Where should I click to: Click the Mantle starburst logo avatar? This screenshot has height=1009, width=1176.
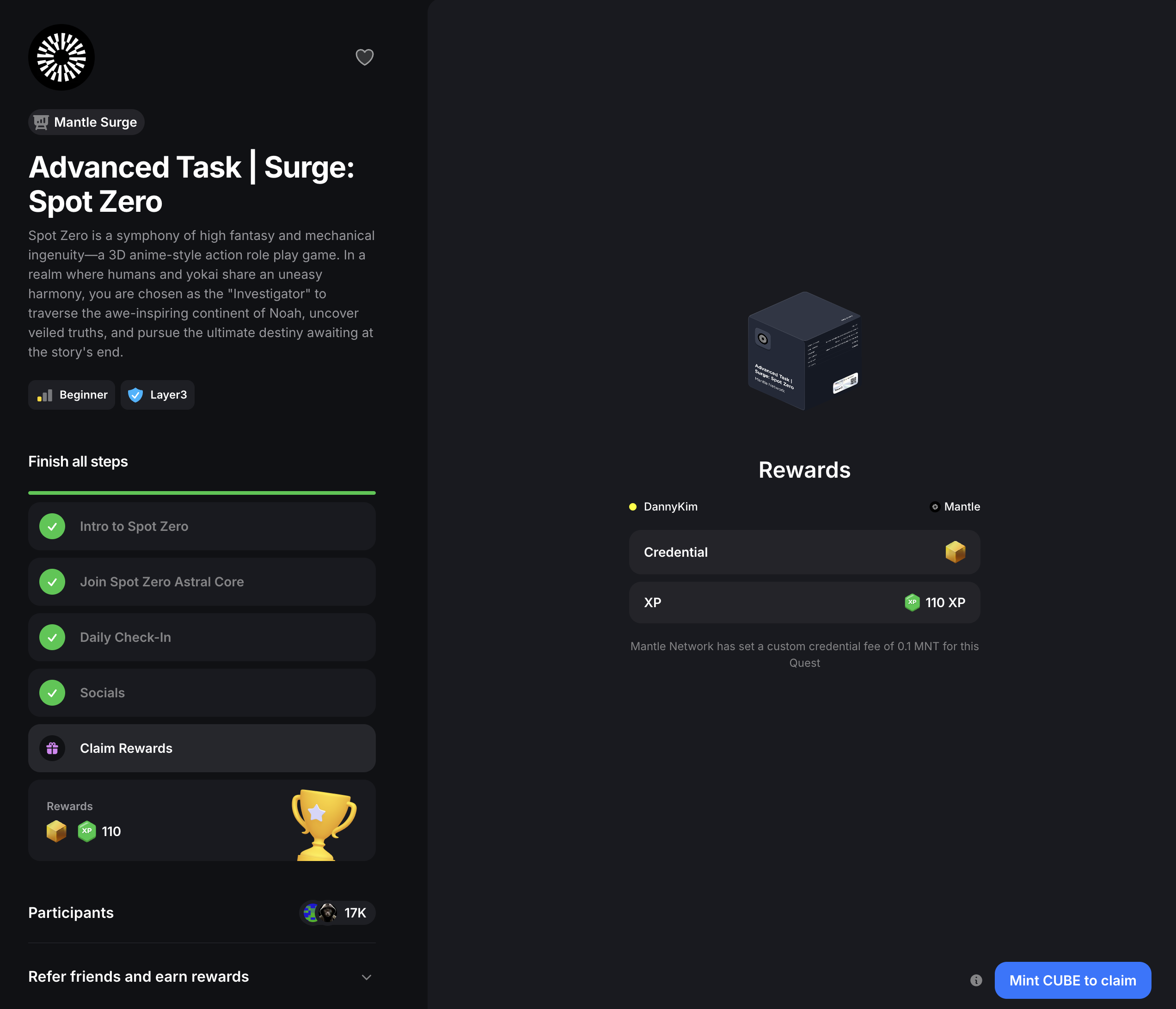coord(61,57)
